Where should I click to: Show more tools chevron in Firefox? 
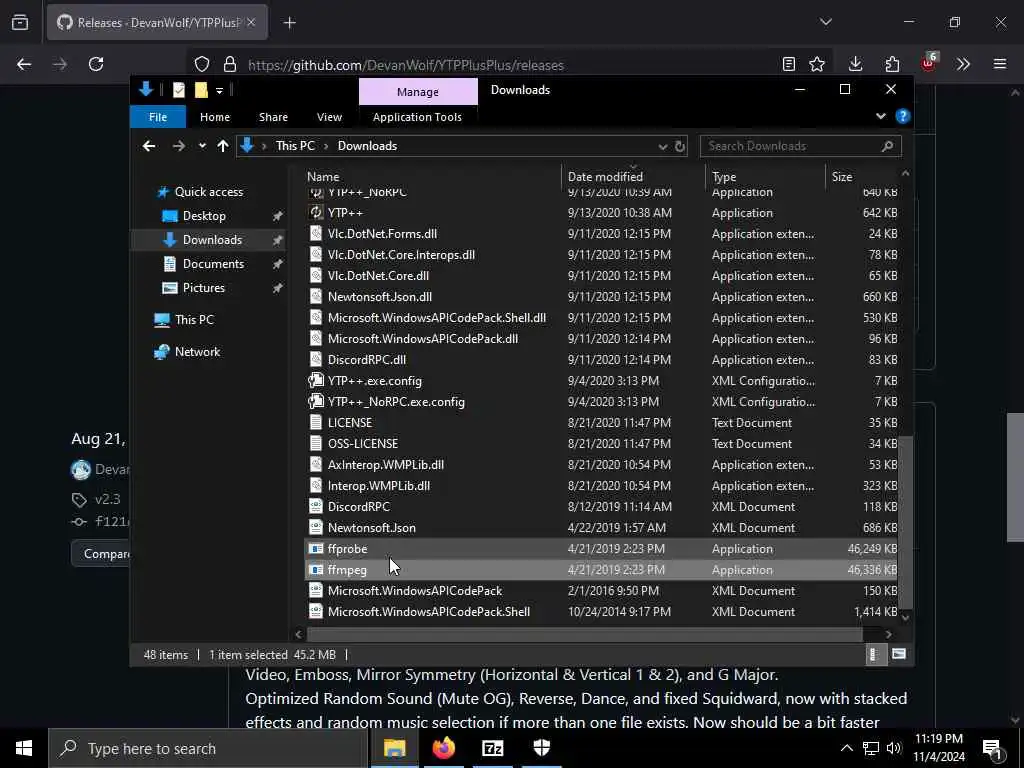963,64
